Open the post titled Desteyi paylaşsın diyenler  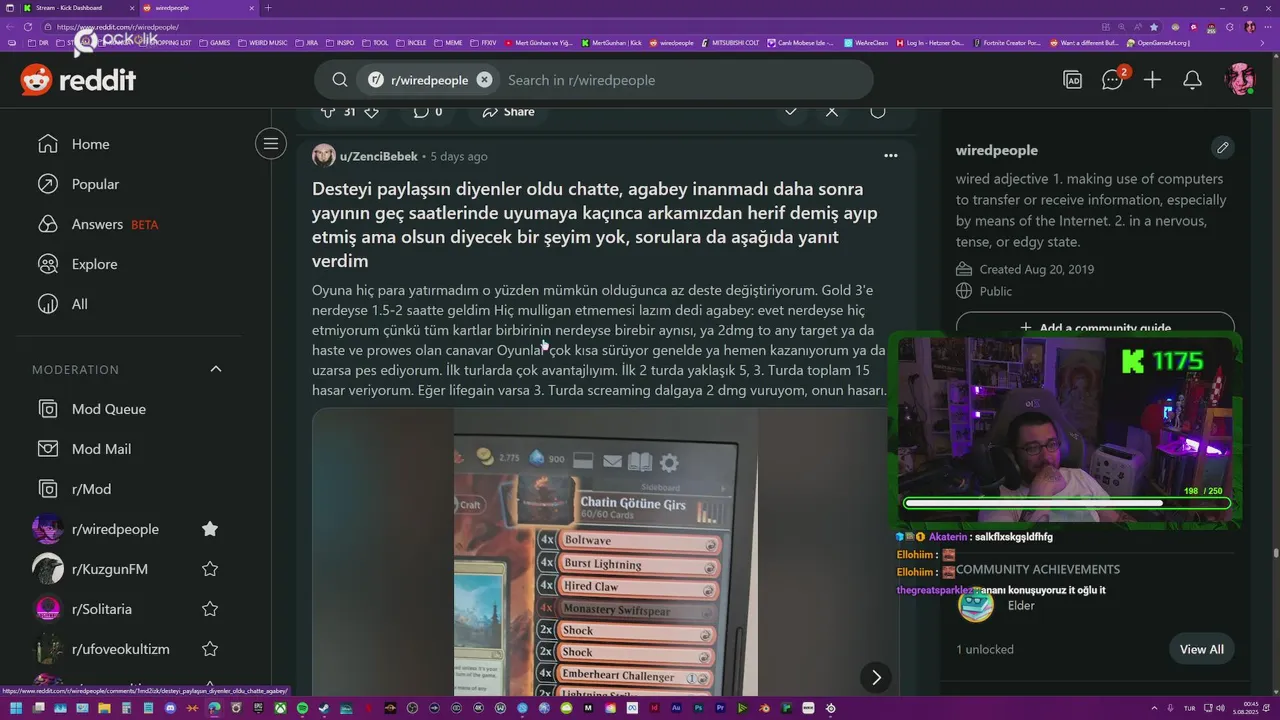pos(596,225)
